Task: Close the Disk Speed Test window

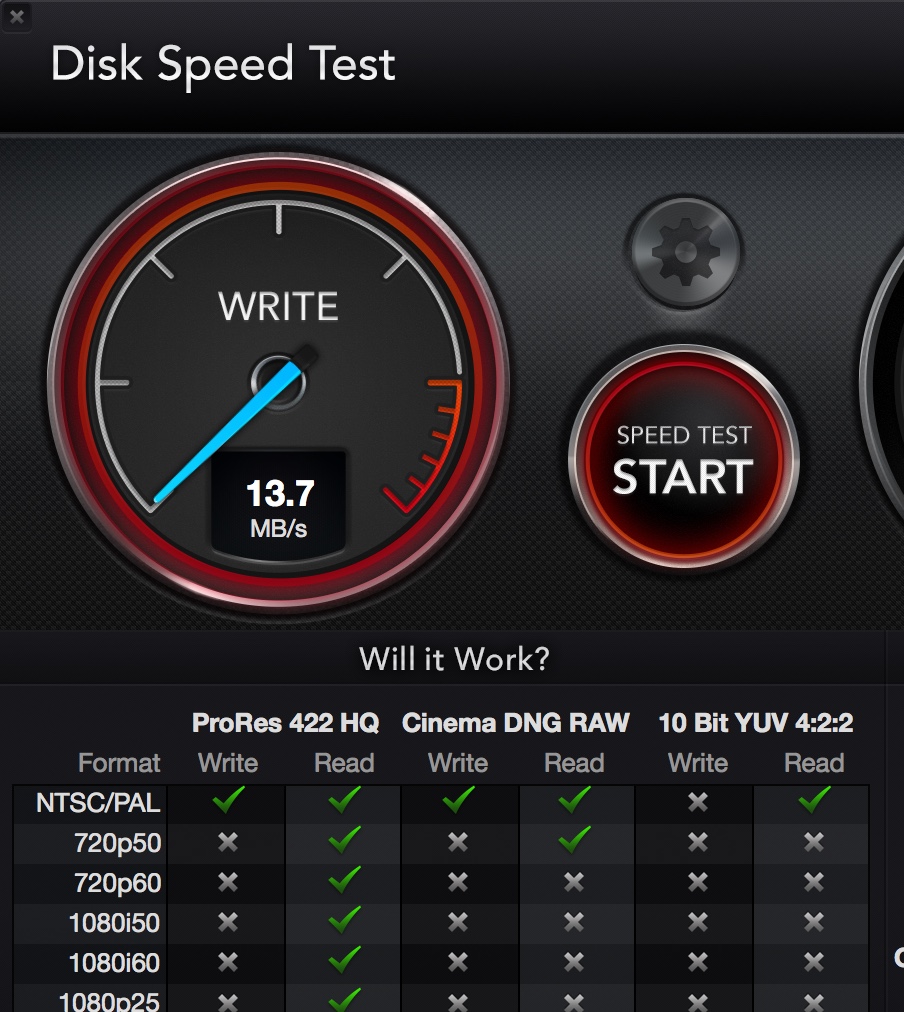Action: 17,16
